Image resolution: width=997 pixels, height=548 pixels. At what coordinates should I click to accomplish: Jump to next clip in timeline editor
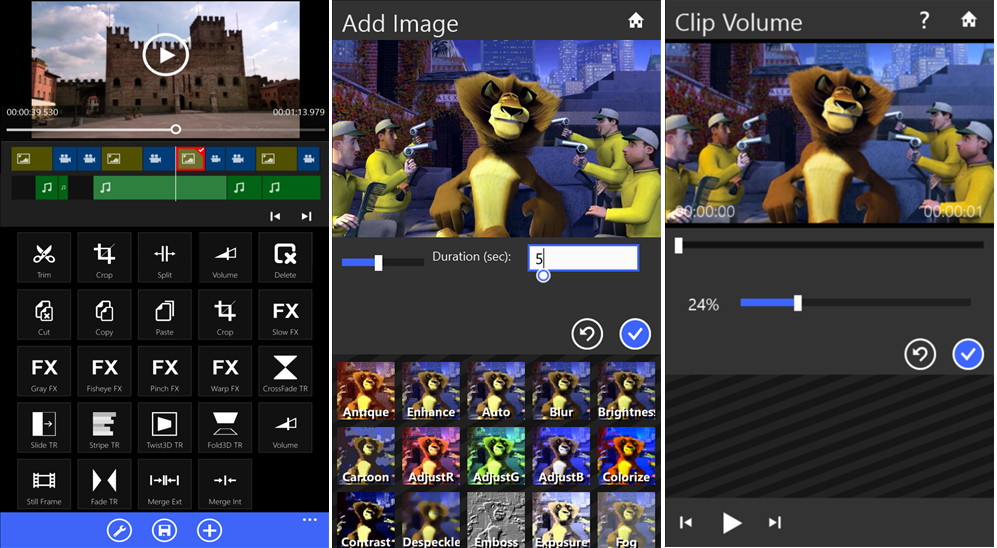[x=306, y=216]
